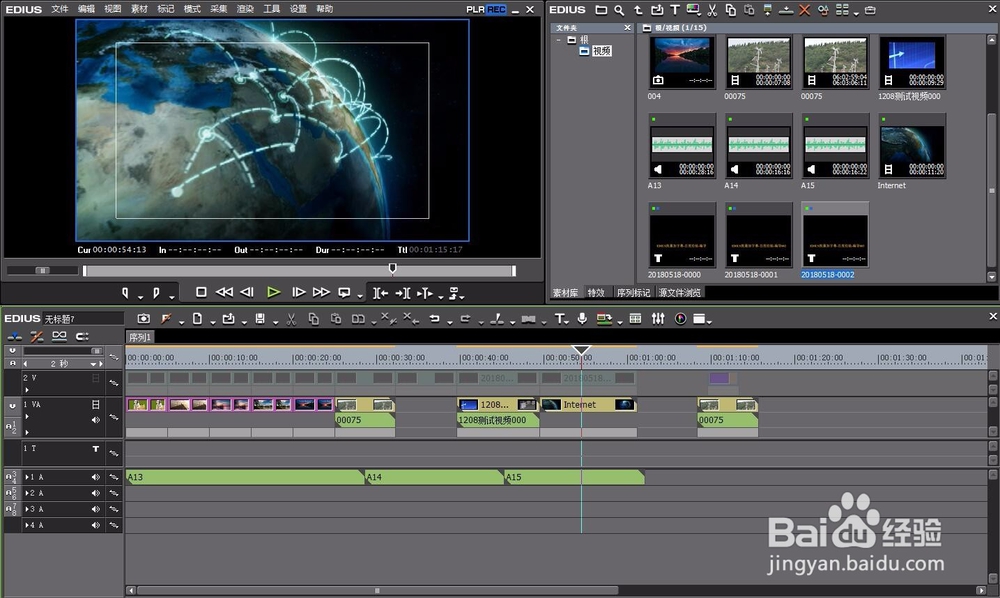Toggle video mute on the 1 VA track
This screenshot has width=1000, height=598.
tap(96, 404)
